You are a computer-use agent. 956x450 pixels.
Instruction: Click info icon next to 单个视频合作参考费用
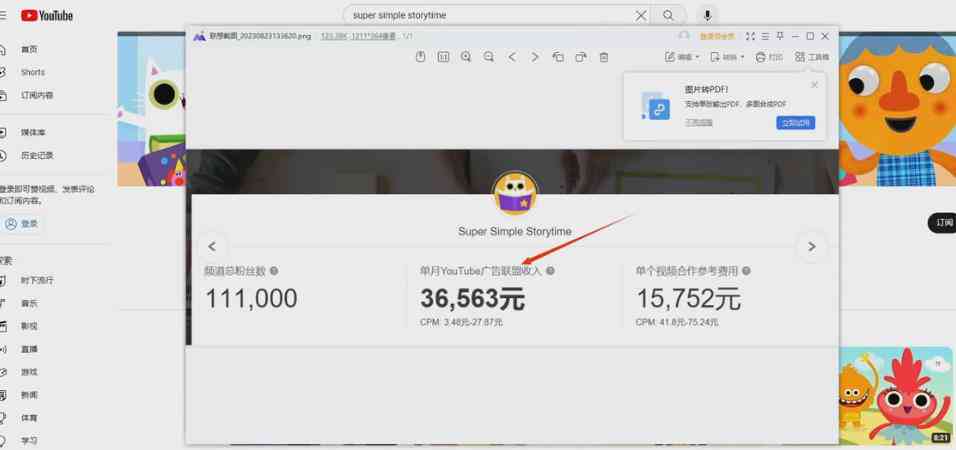746,270
